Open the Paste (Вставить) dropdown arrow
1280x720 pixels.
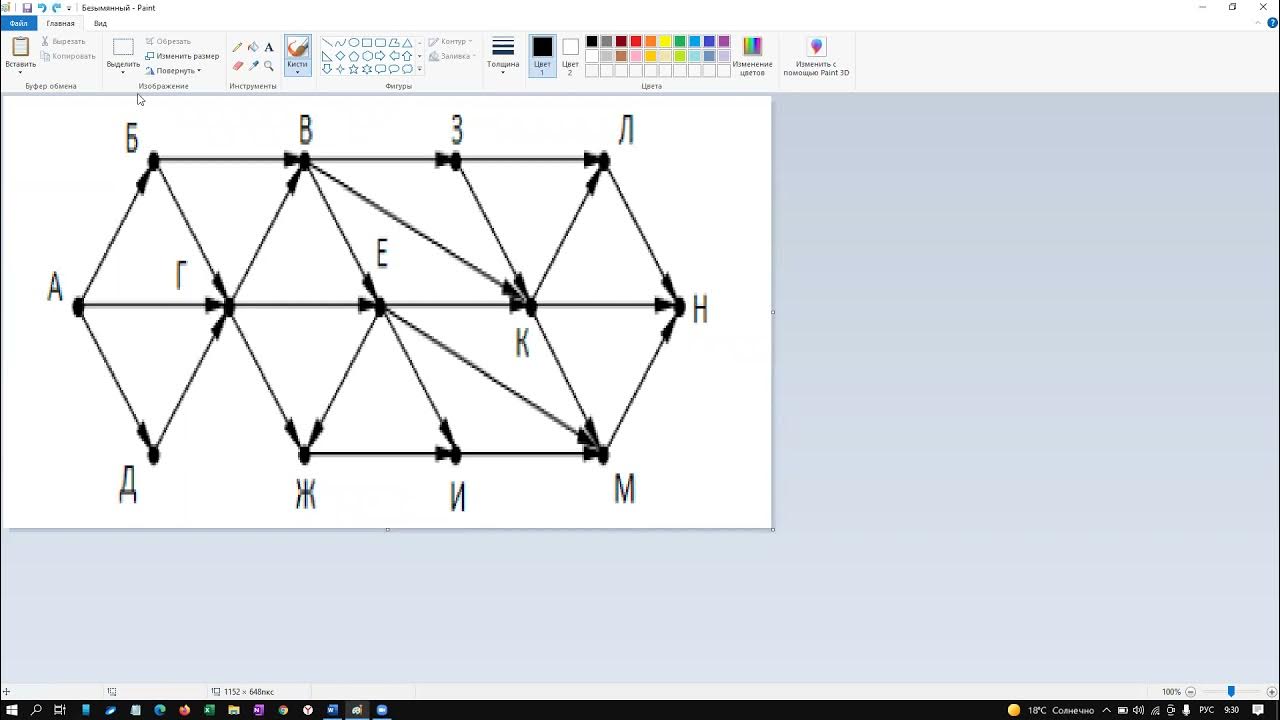(20, 72)
